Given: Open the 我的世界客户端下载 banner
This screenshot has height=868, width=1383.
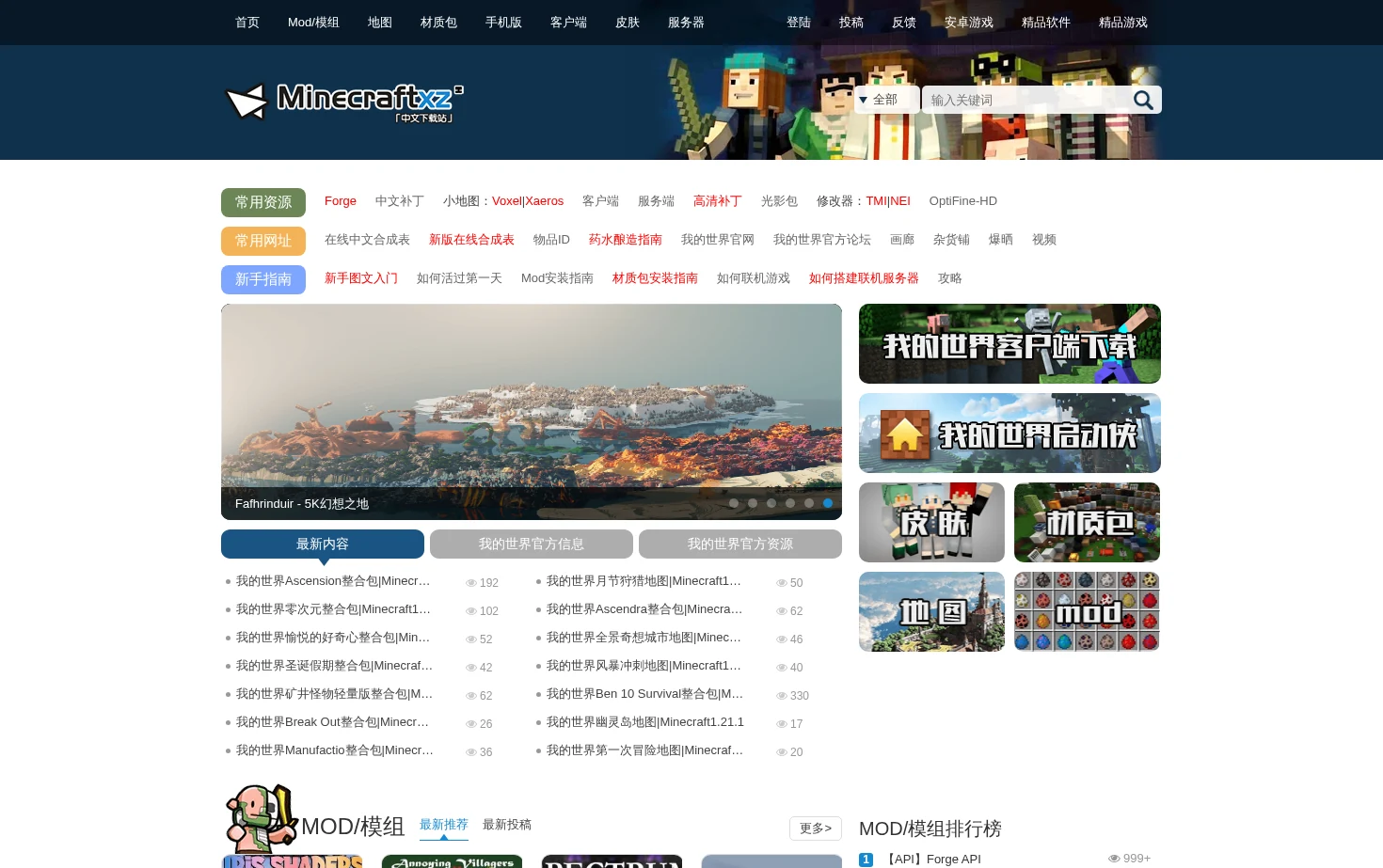Looking at the screenshot, I should 1009,344.
